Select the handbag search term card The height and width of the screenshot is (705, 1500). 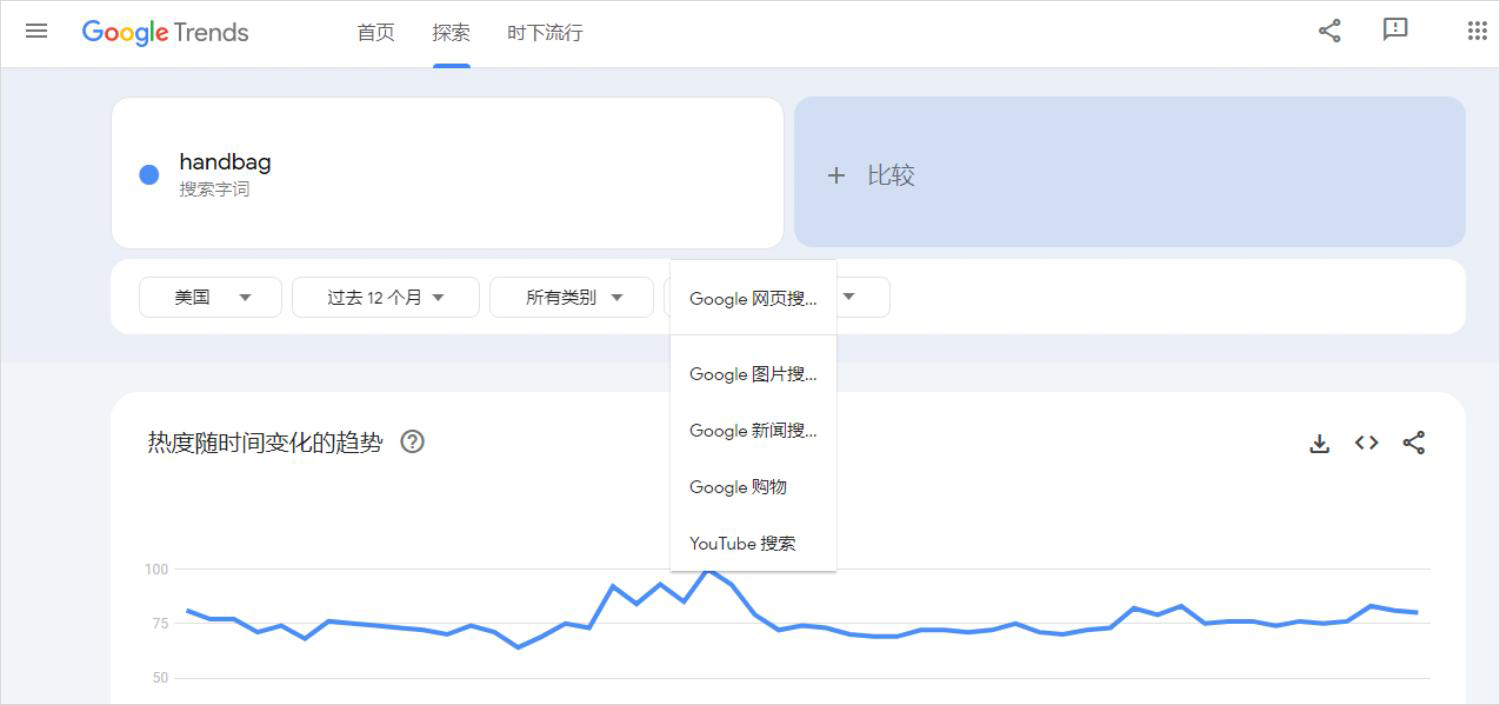445,172
